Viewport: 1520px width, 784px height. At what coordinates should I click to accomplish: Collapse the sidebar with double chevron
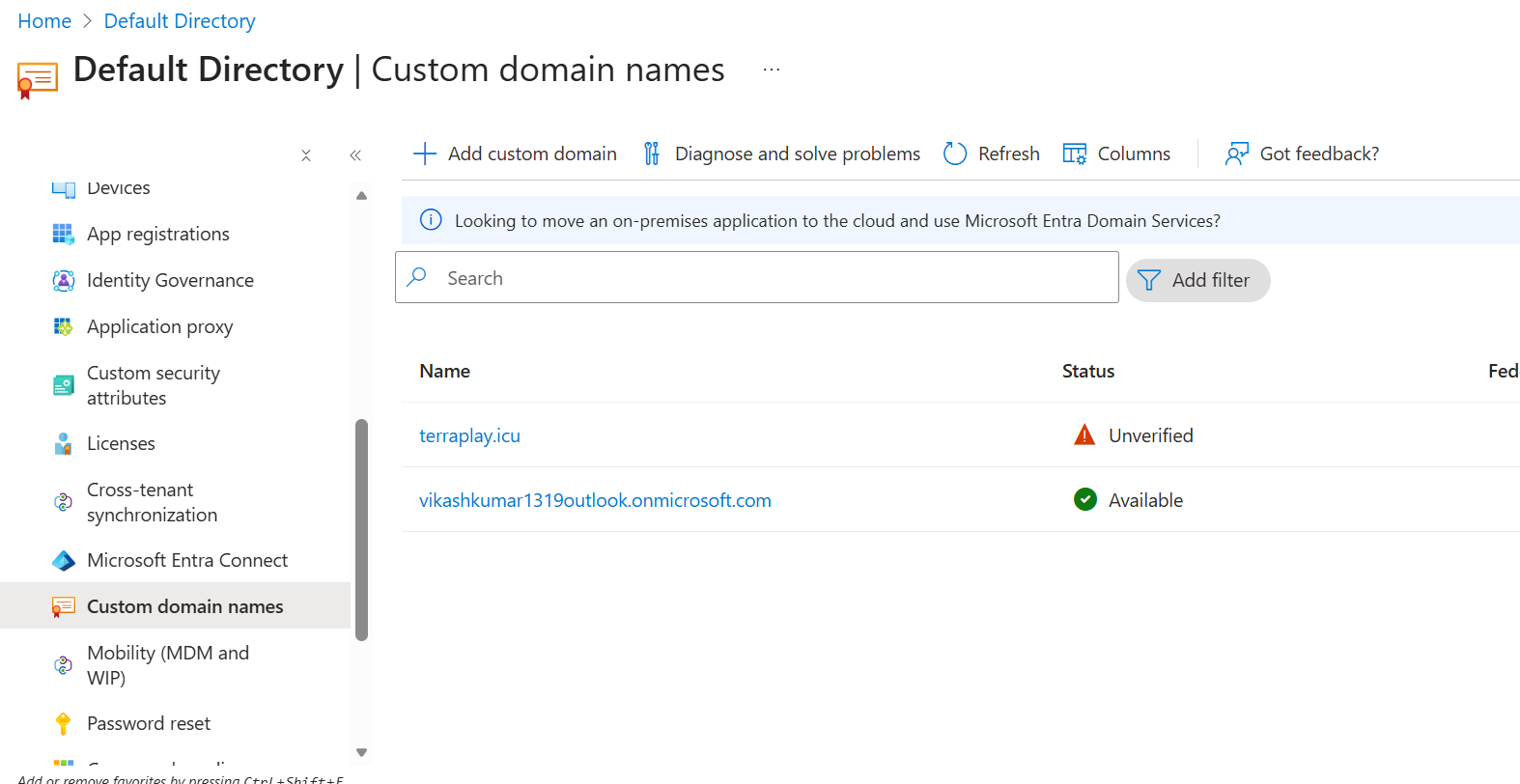pos(355,155)
